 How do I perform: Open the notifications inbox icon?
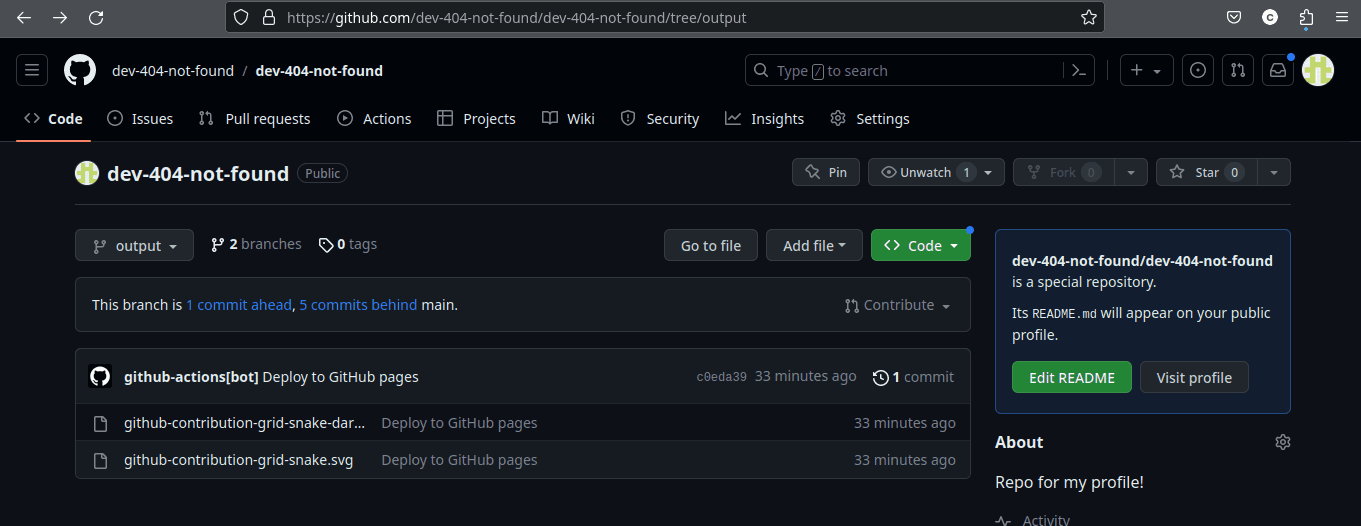click(1278, 71)
